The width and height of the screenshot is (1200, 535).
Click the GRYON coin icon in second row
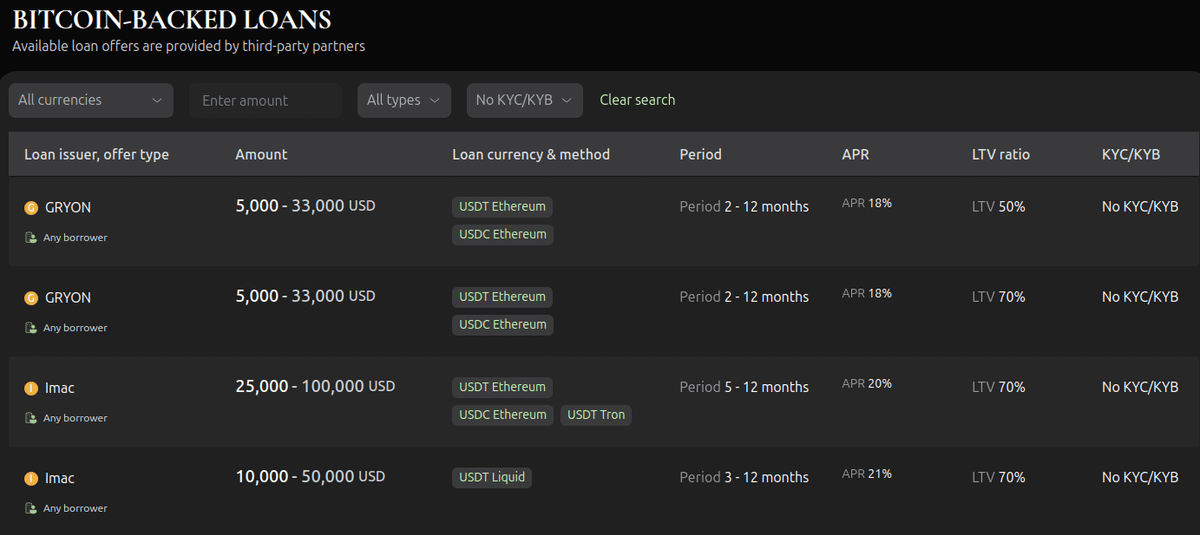tap(31, 298)
